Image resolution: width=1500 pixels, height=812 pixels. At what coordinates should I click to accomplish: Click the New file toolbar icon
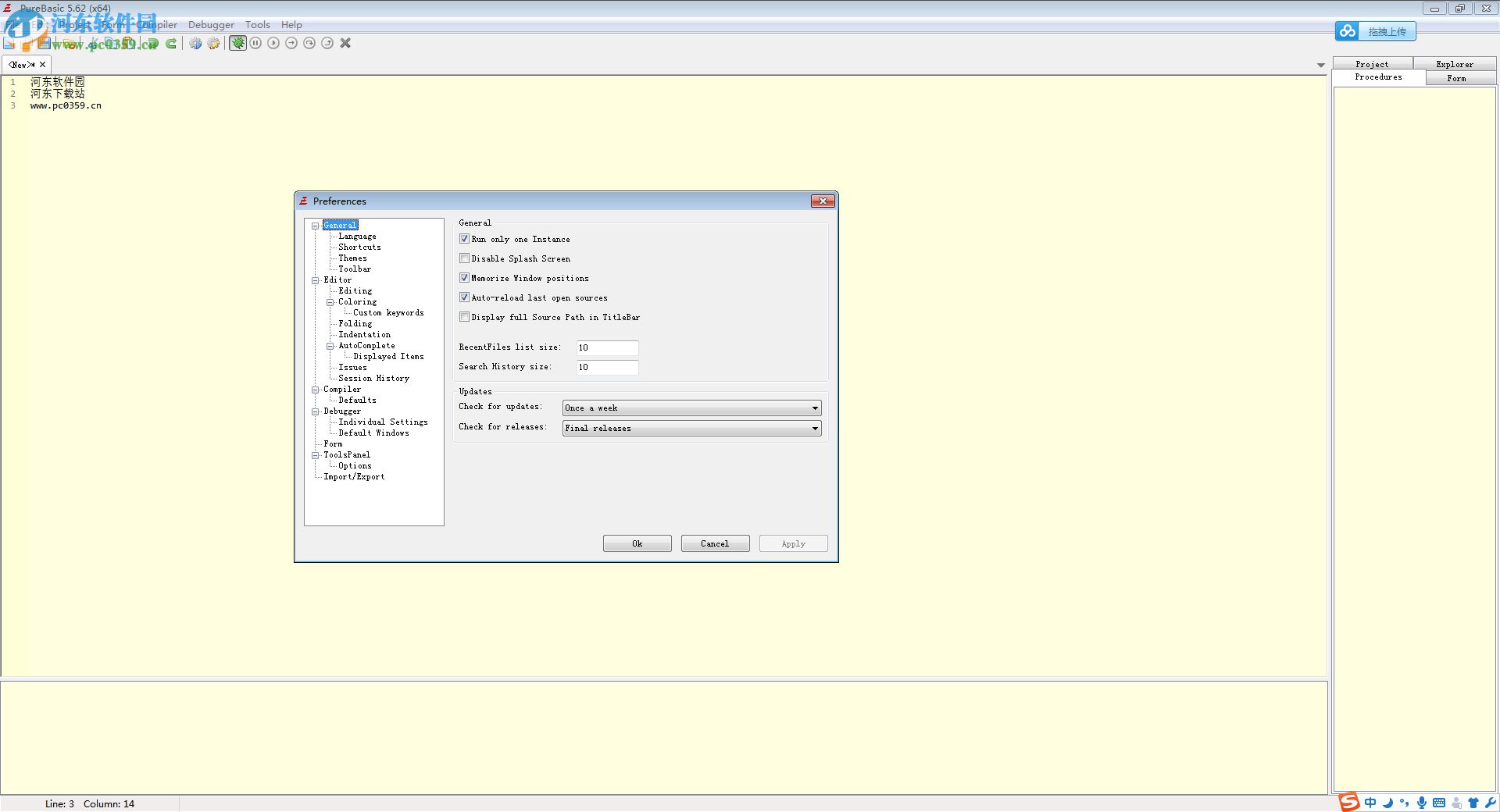[x=9, y=44]
